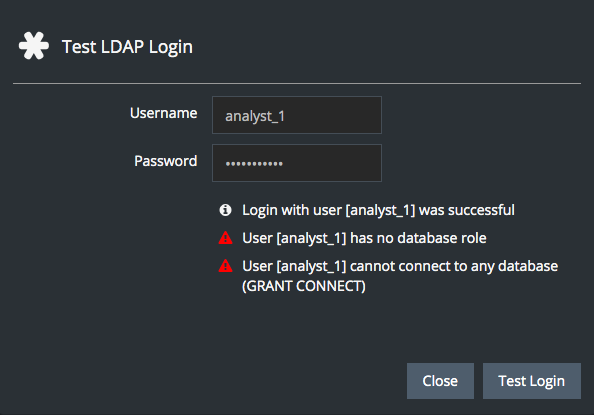Screen dimensions: 594x415
Task: Click the white asterisk logo icon
Action: [x=34, y=46]
